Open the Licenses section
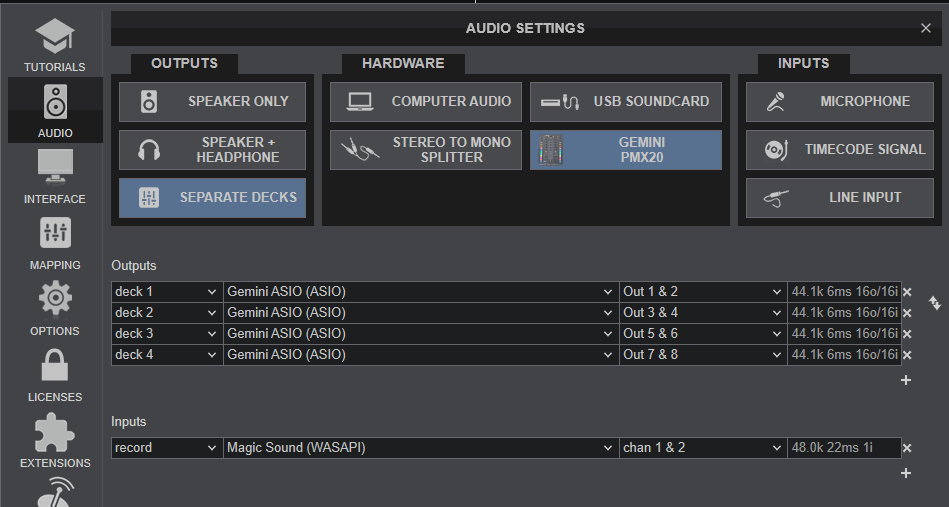 tap(55, 374)
